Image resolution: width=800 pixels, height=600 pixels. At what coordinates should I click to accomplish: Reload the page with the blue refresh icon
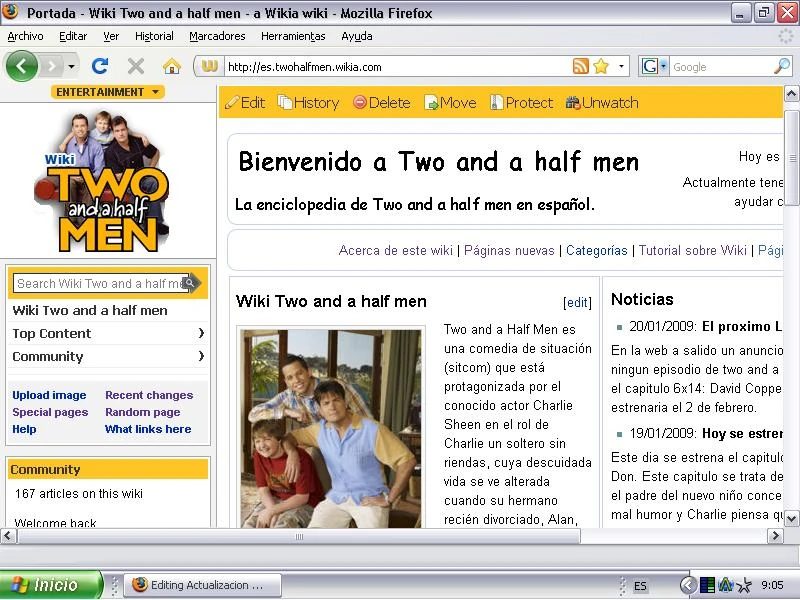(x=100, y=66)
